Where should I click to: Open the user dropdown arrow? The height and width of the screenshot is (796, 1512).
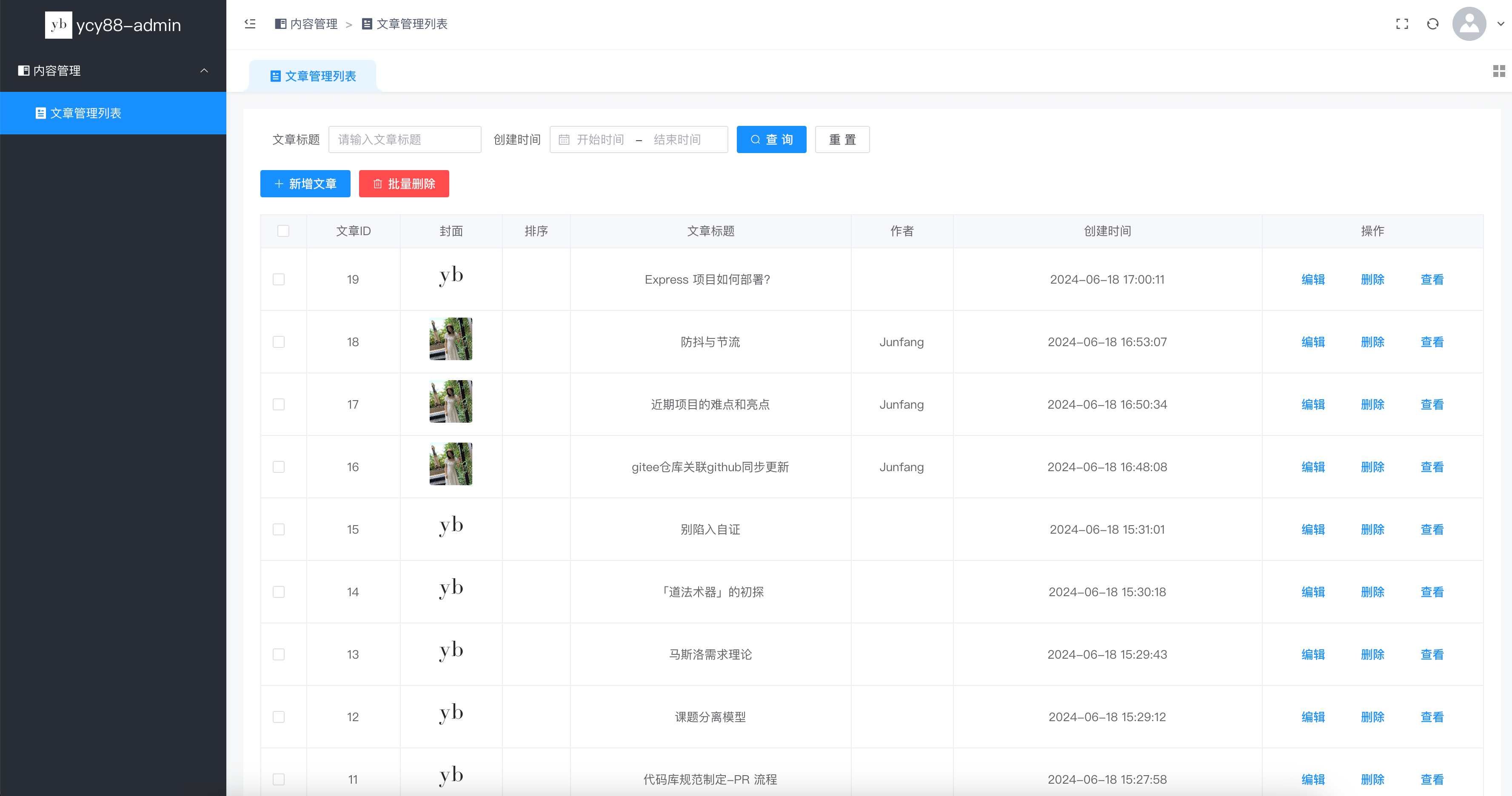(1500, 24)
